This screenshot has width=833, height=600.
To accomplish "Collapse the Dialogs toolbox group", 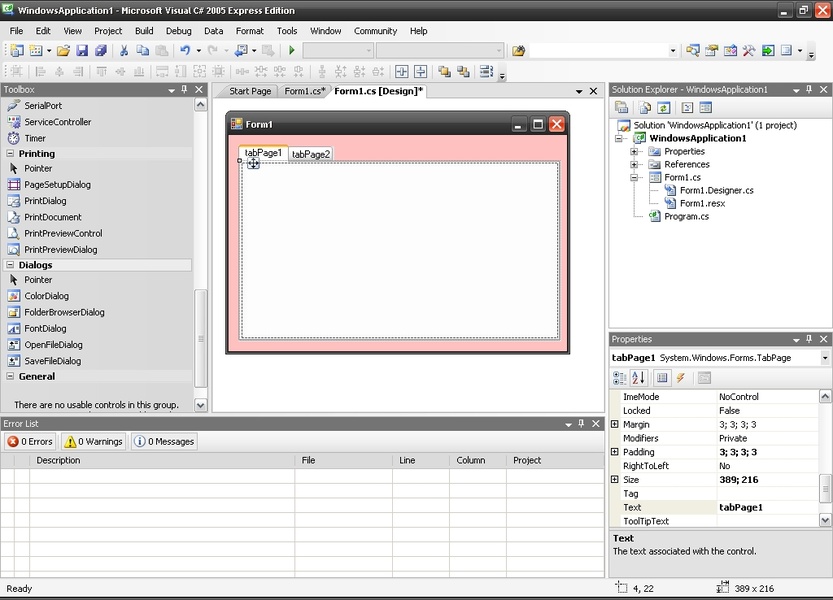I will (10, 265).
